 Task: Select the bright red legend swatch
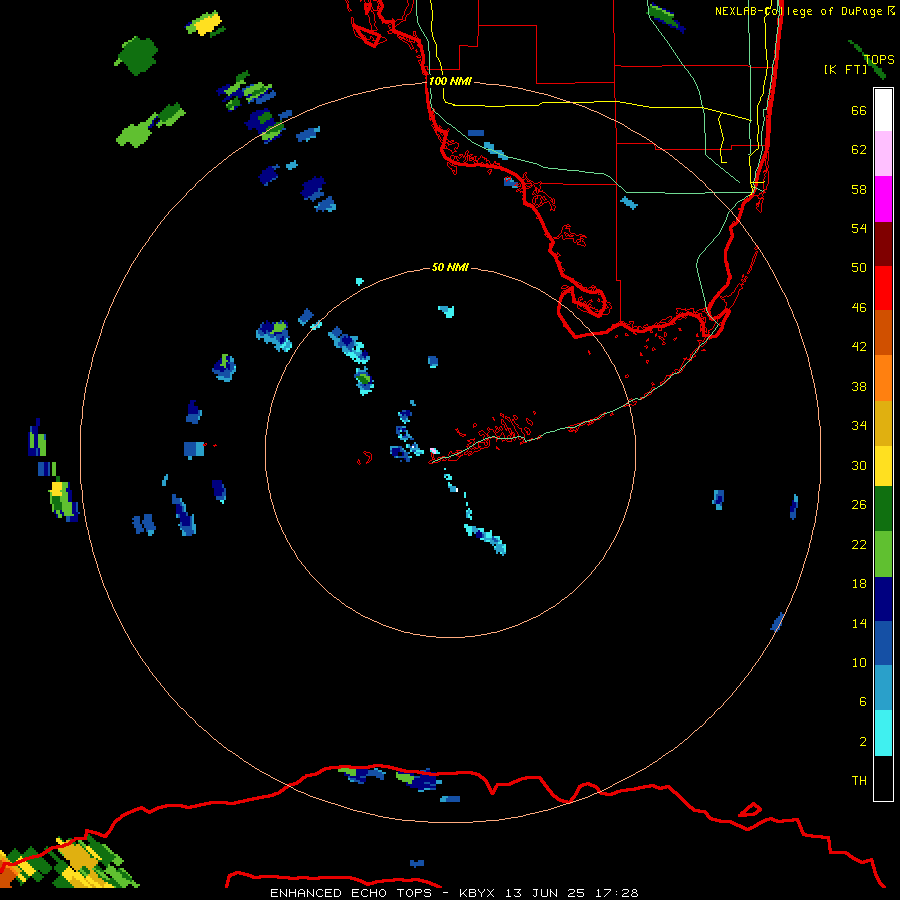coord(883,288)
